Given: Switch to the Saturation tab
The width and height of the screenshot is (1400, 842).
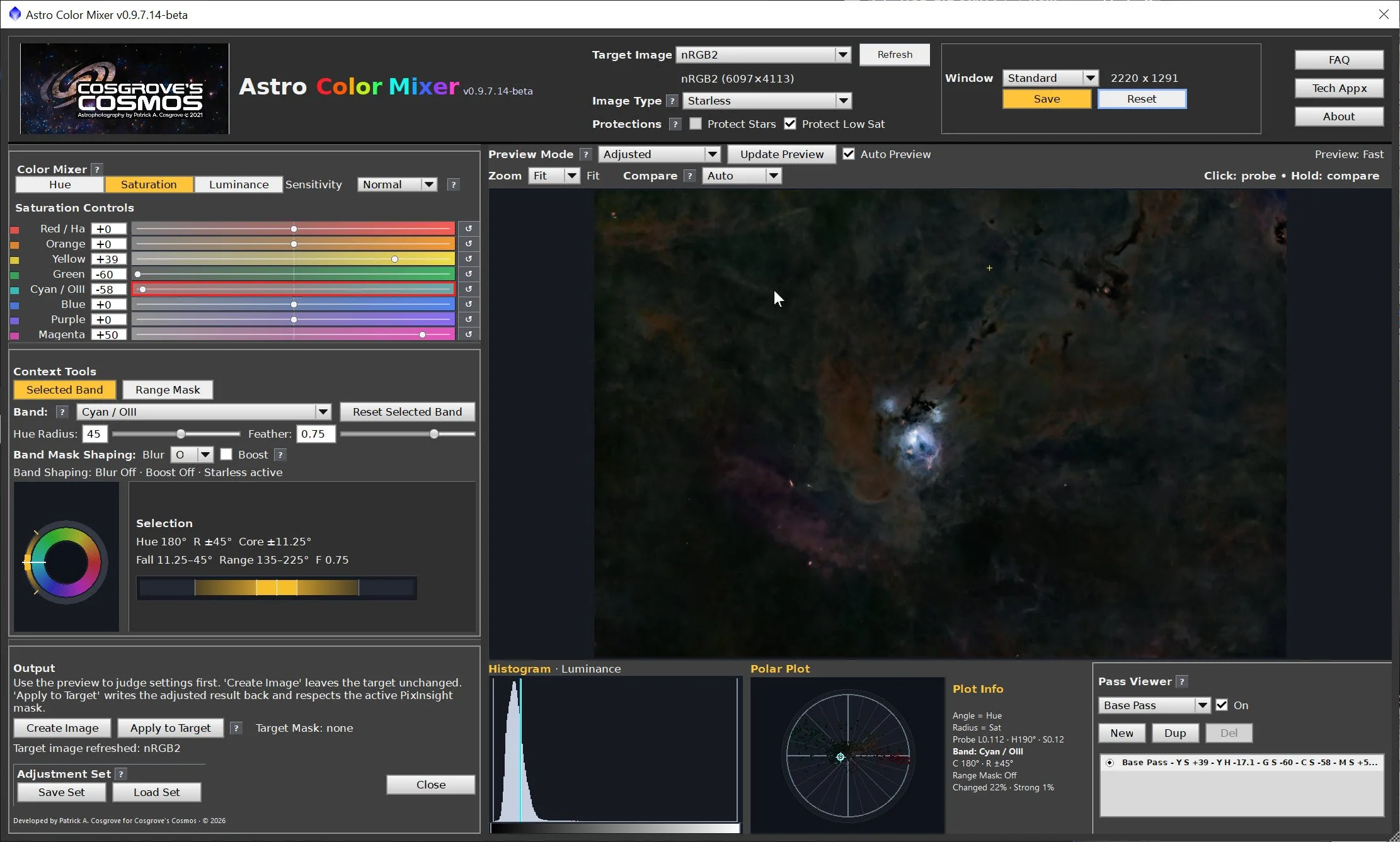Looking at the screenshot, I should pos(149,185).
